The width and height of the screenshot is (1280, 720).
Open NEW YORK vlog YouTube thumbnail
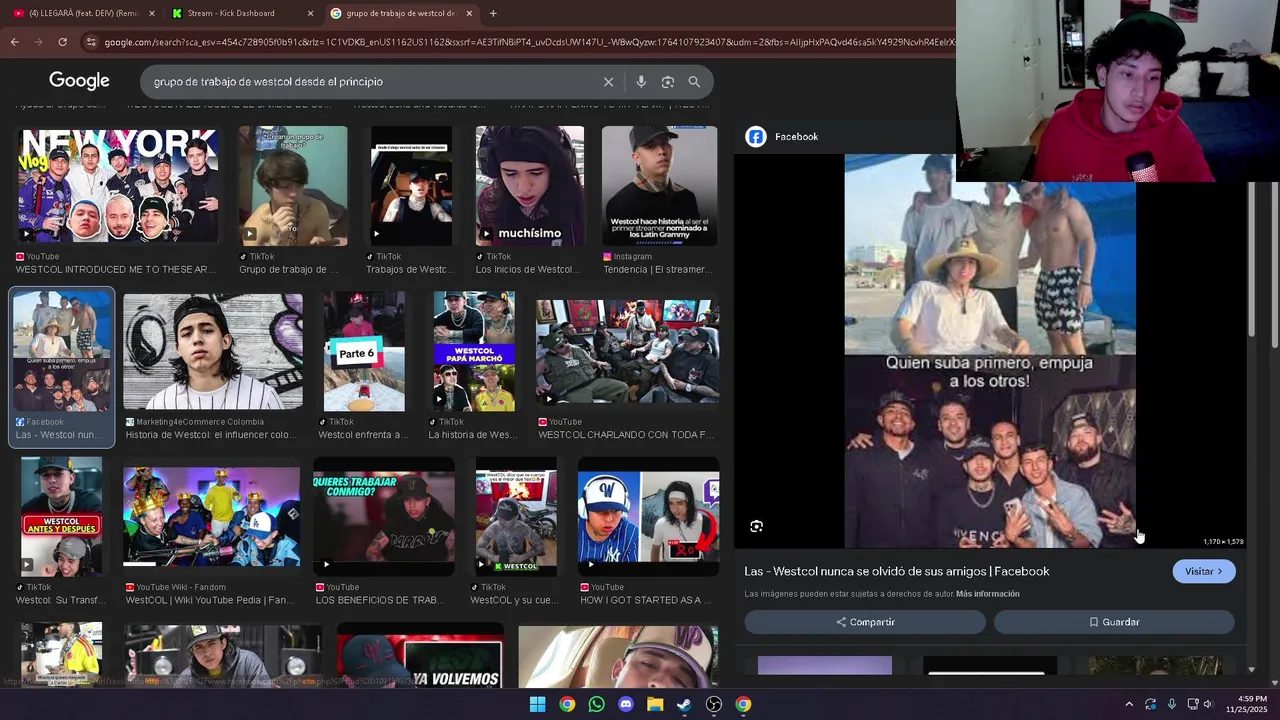pos(118,185)
